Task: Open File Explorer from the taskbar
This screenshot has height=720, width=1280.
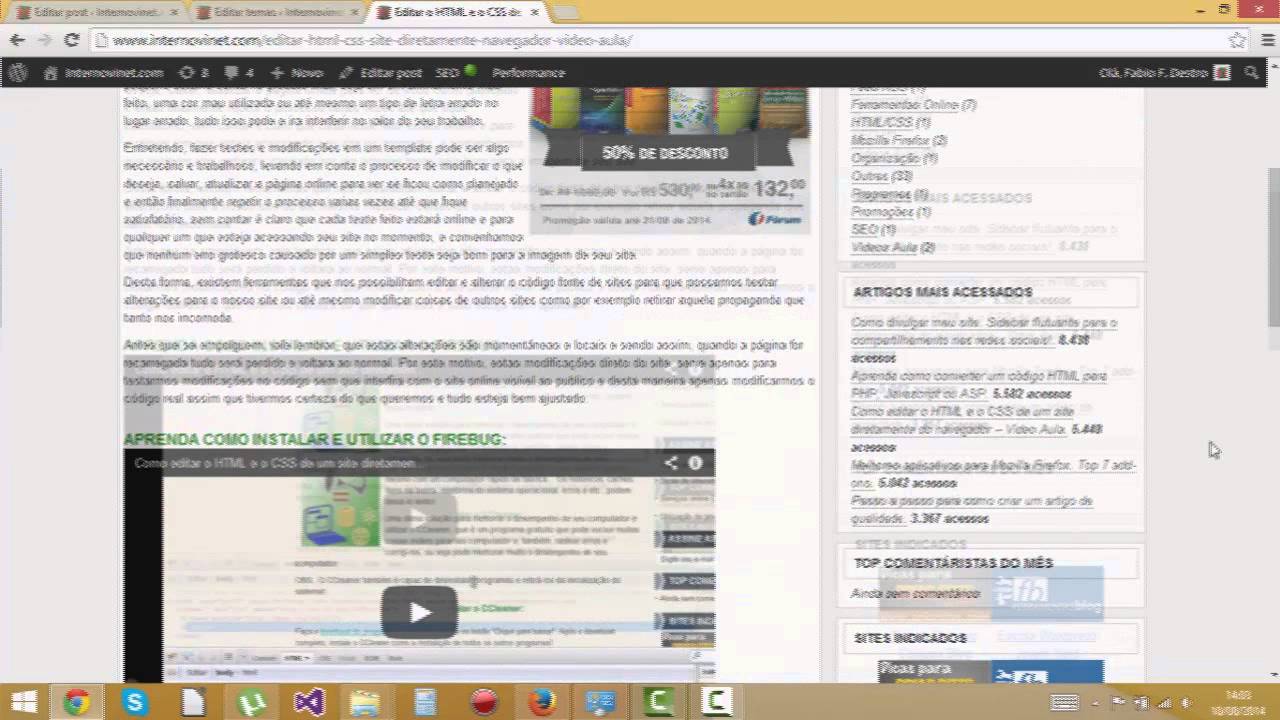Action: (366, 703)
